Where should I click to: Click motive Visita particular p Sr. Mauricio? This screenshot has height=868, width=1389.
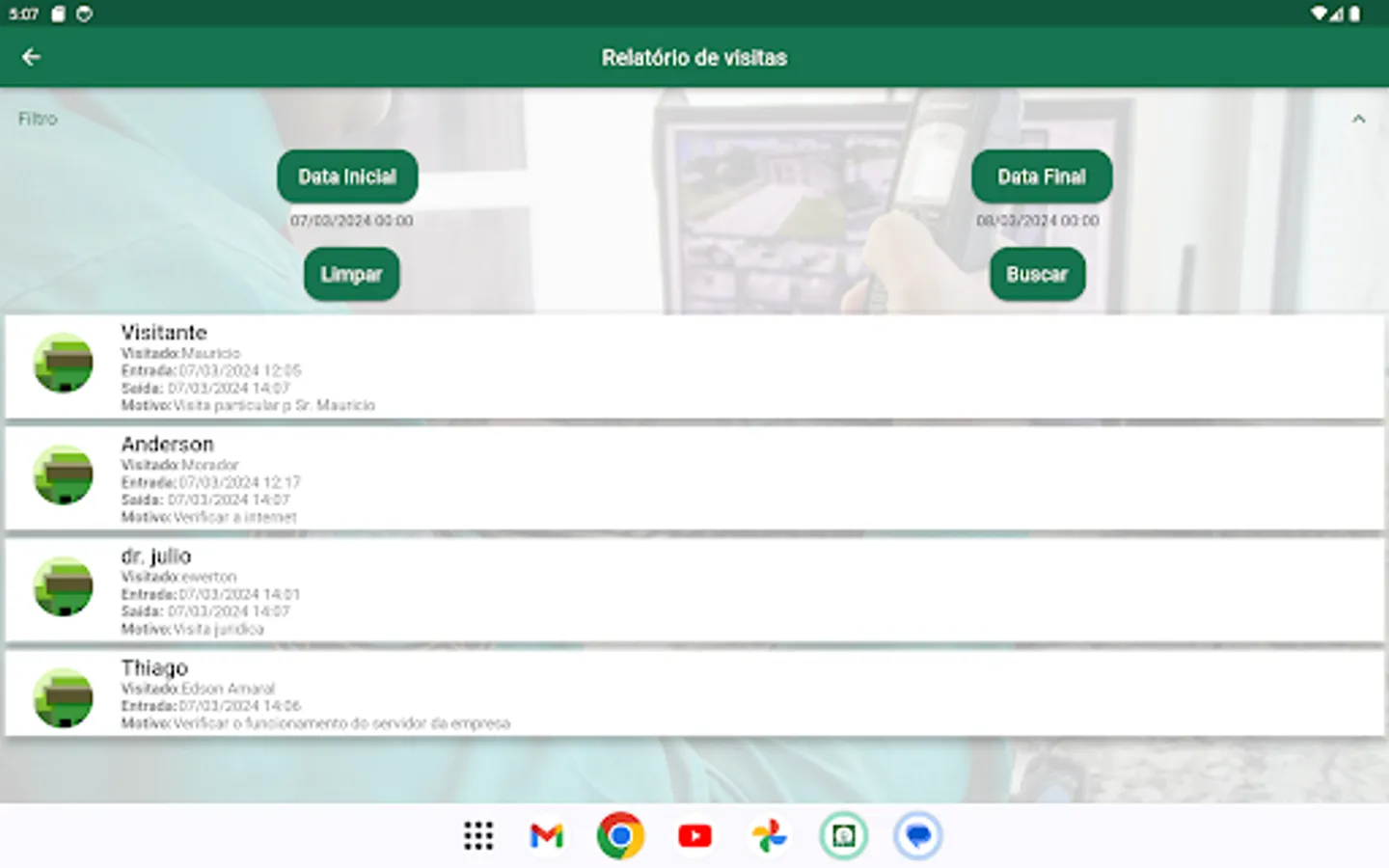pyautogui.click(x=248, y=405)
